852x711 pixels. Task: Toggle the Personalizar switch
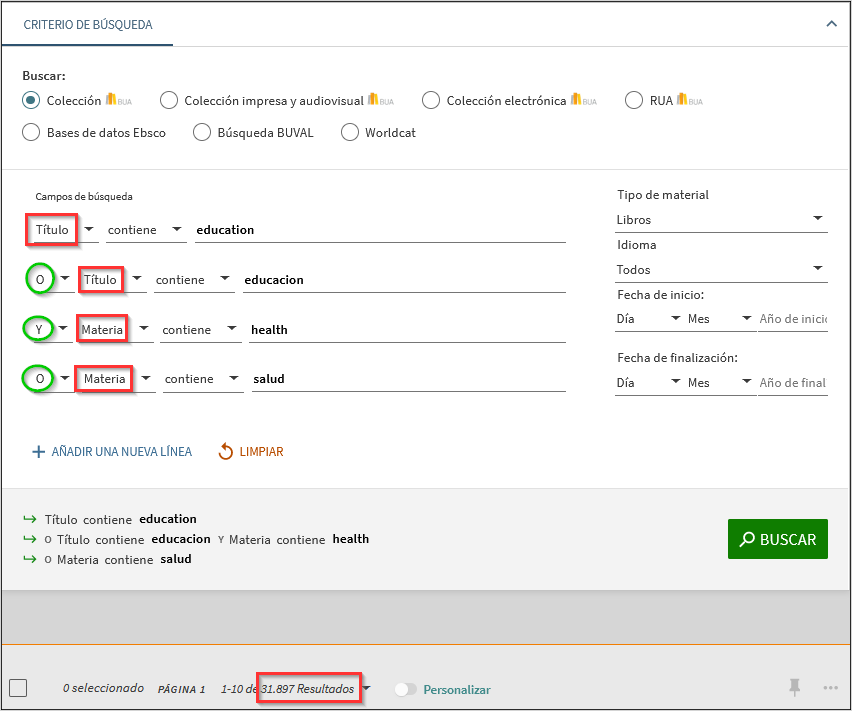[x=406, y=689]
